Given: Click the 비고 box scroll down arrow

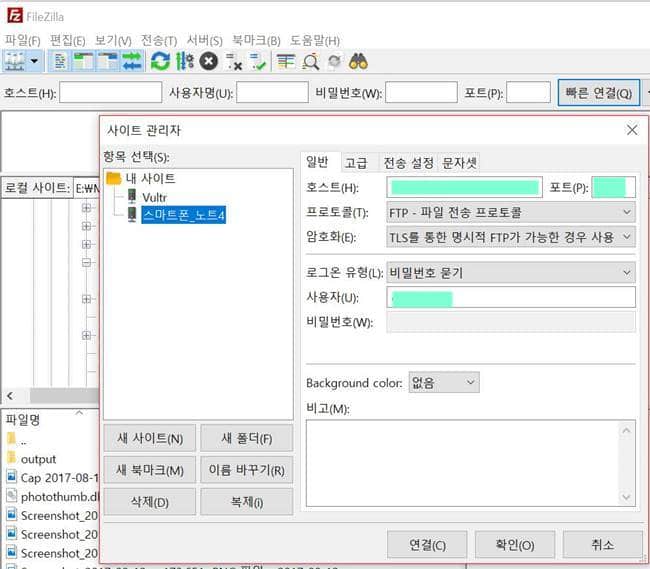Looking at the screenshot, I should (x=626, y=496).
